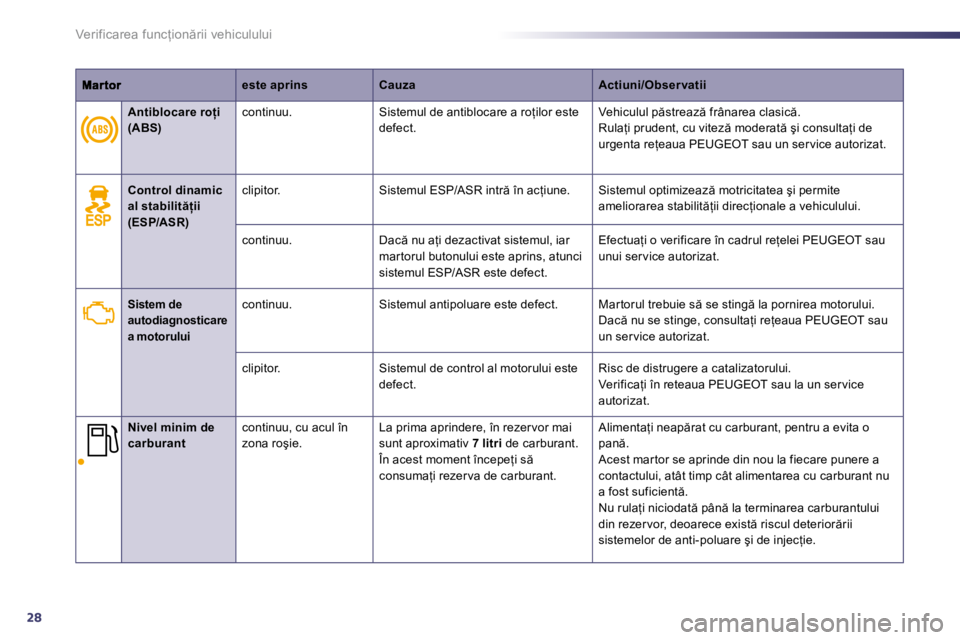Click the 'Nivel minim de carburant' label
Screen dimensions: 960x640
[171, 435]
